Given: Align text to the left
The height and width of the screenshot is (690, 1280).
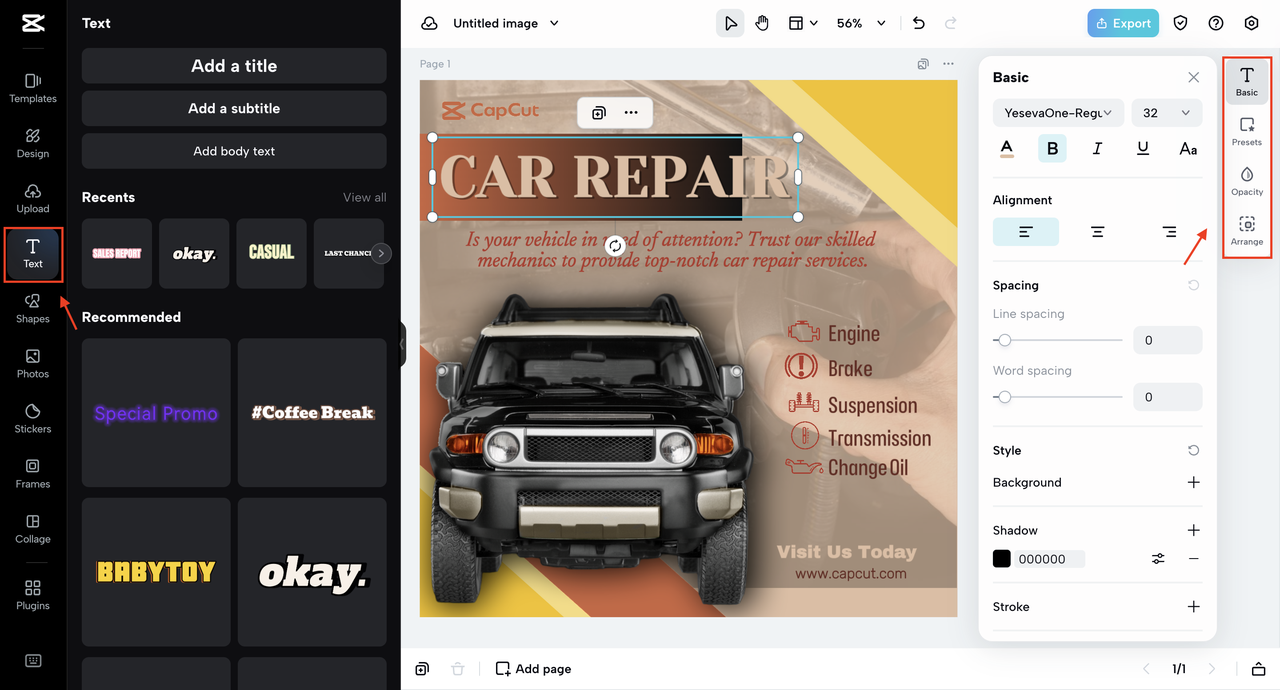Looking at the screenshot, I should pos(1026,231).
